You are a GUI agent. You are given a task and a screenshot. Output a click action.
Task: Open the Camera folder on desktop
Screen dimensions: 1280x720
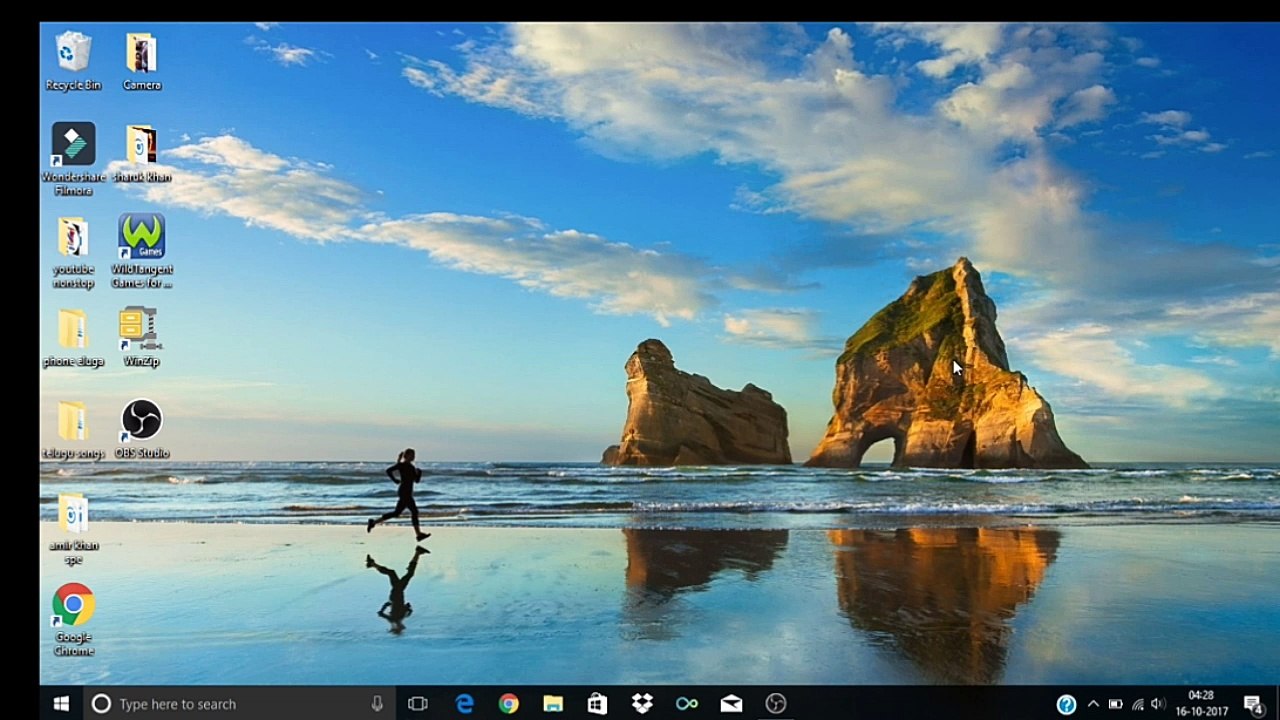tap(141, 61)
